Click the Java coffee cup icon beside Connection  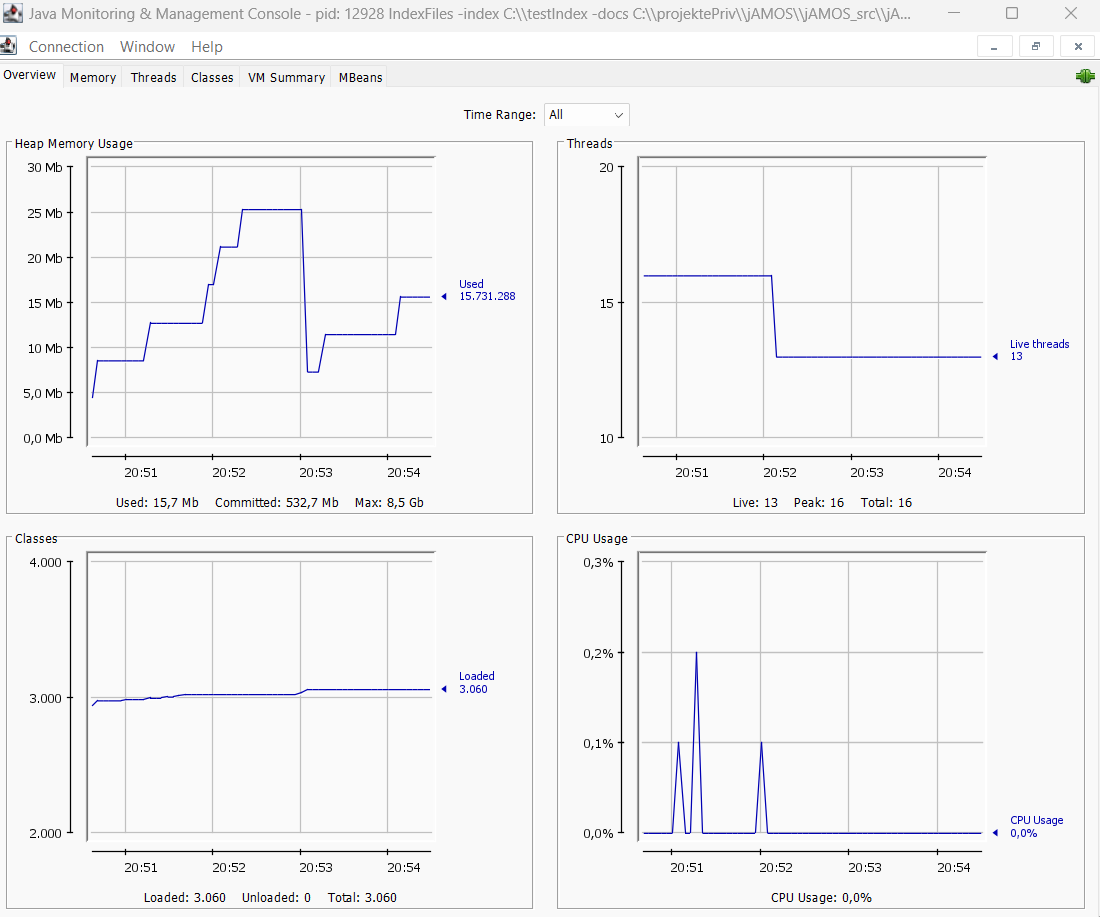coord(11,45)
